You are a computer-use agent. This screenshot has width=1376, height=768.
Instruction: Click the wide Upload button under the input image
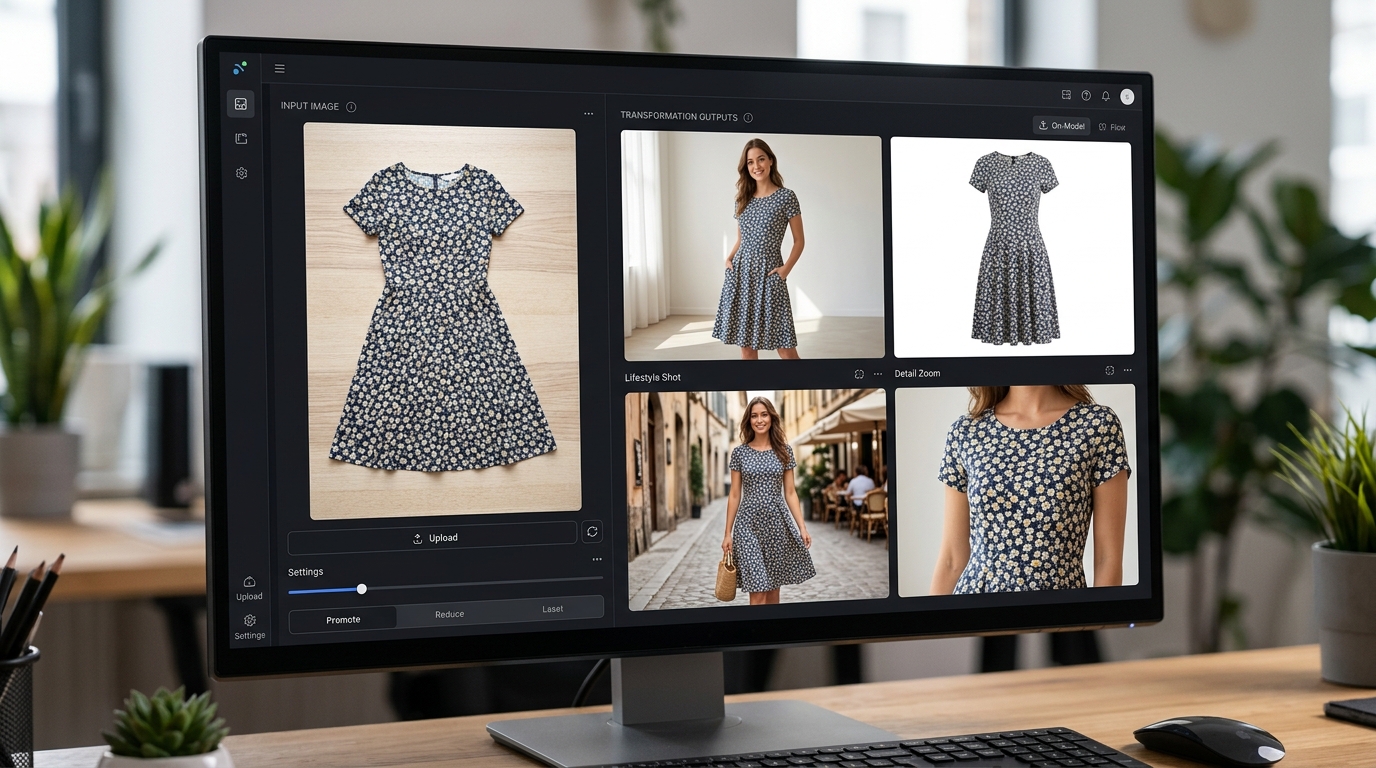click(433, 537)
